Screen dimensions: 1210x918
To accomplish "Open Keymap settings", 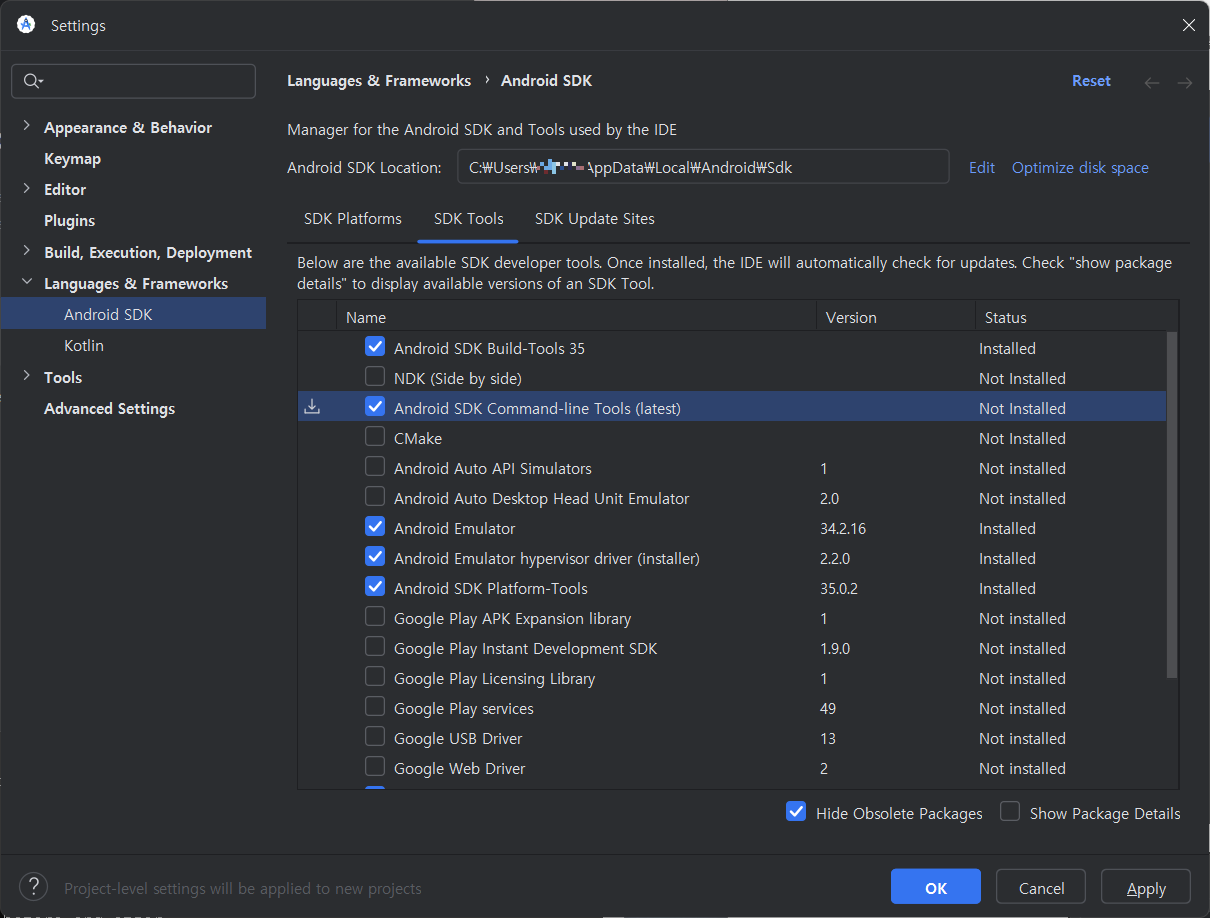I will (72, 158).
